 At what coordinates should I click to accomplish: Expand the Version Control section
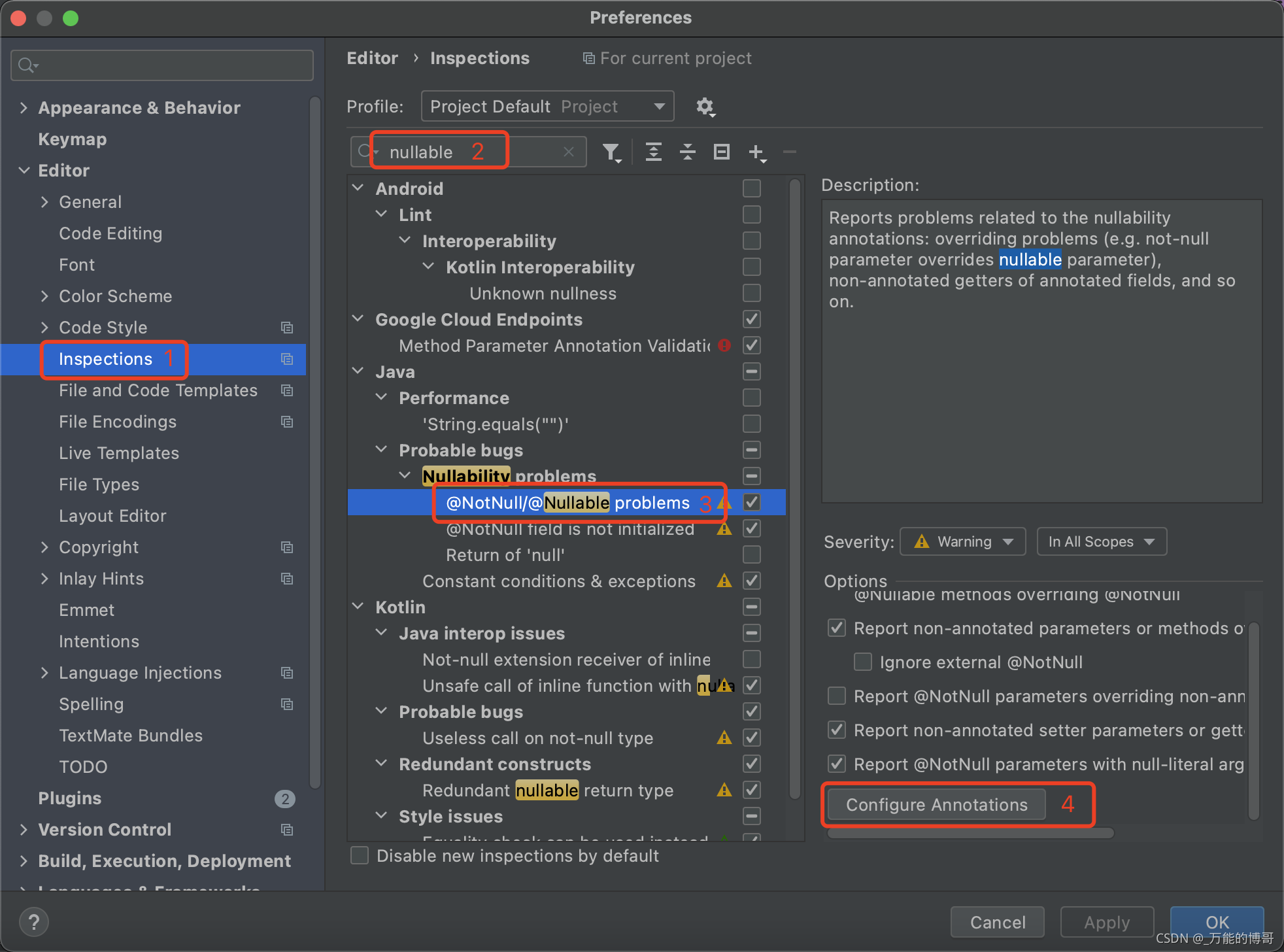(x=24, y=829)
